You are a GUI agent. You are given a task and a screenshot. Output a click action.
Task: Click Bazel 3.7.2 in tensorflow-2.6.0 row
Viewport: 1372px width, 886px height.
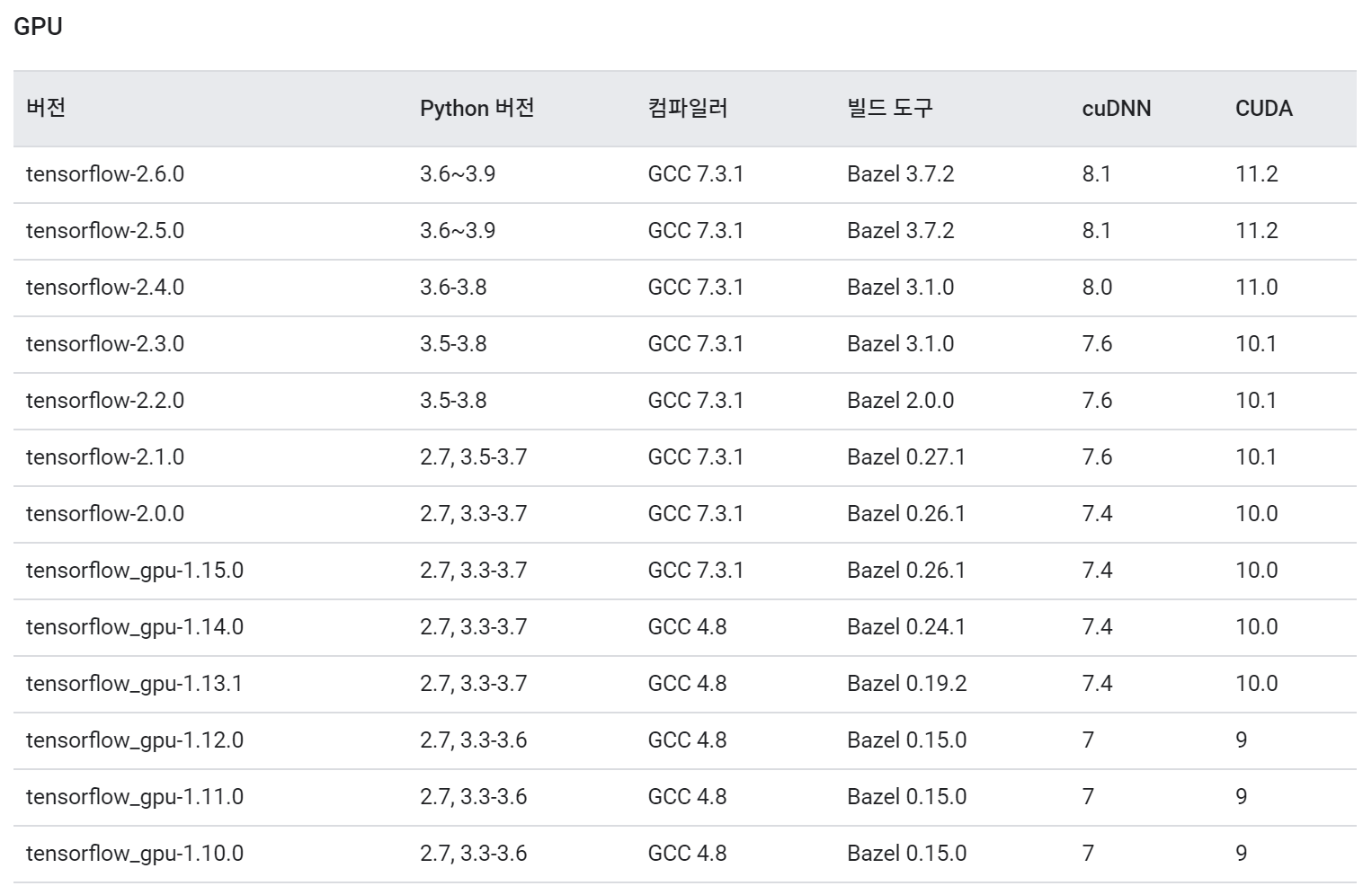(901, 174)
